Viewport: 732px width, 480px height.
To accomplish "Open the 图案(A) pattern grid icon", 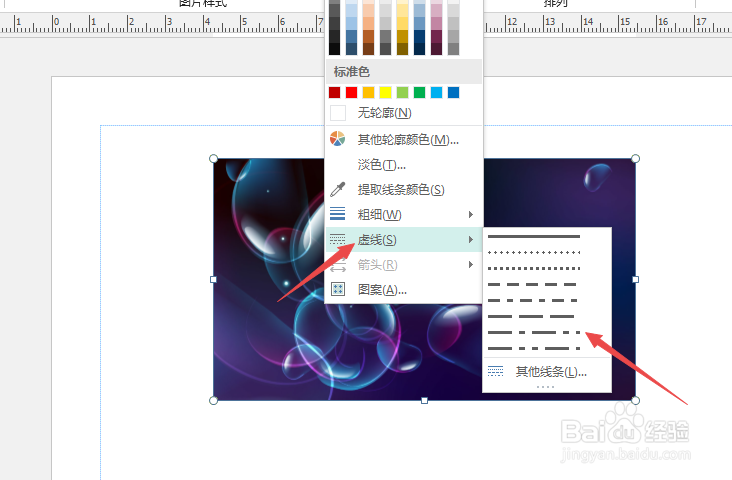I will (338, 289).
